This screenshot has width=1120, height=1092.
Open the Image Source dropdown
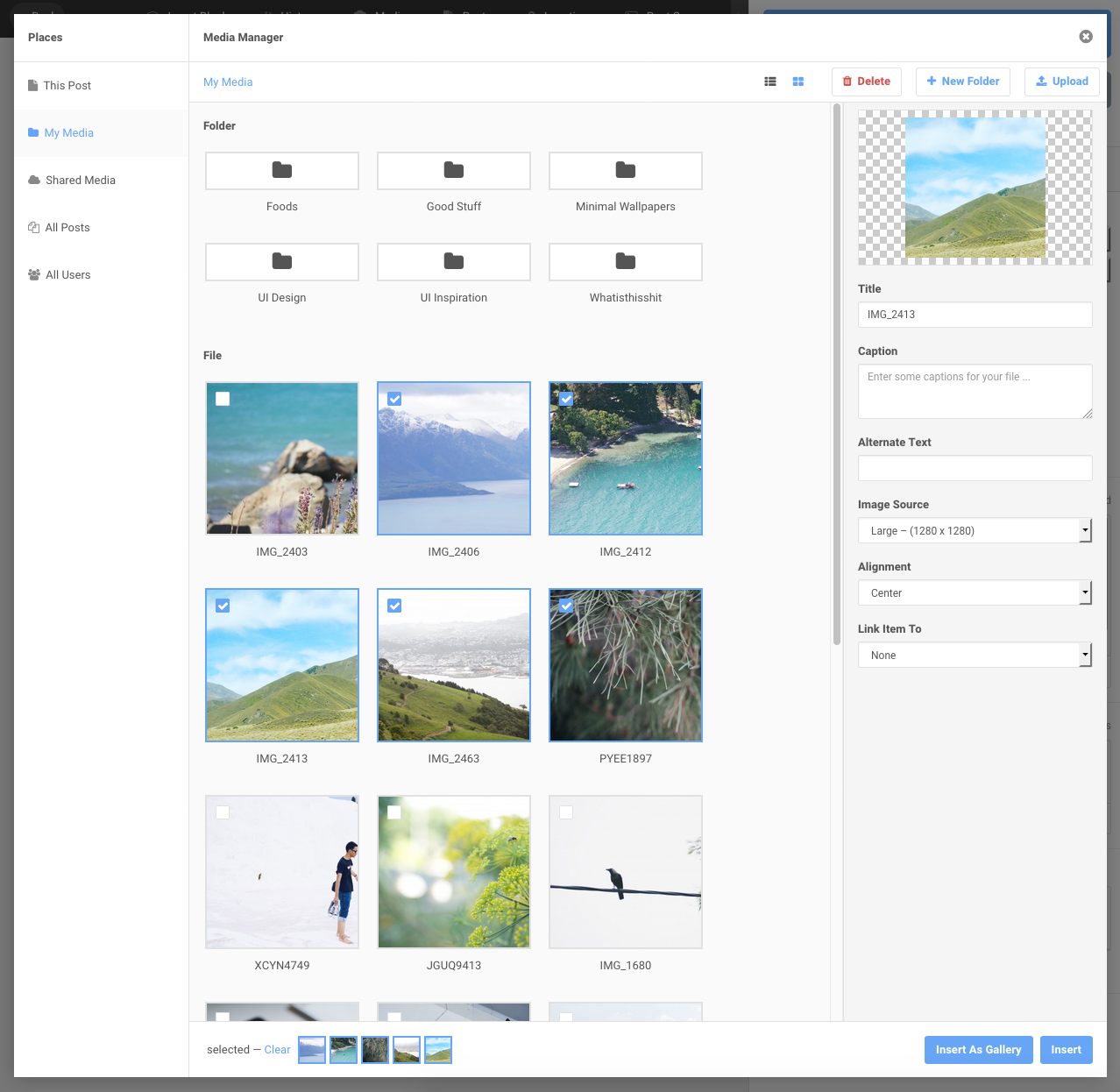[x=975, y=530]
